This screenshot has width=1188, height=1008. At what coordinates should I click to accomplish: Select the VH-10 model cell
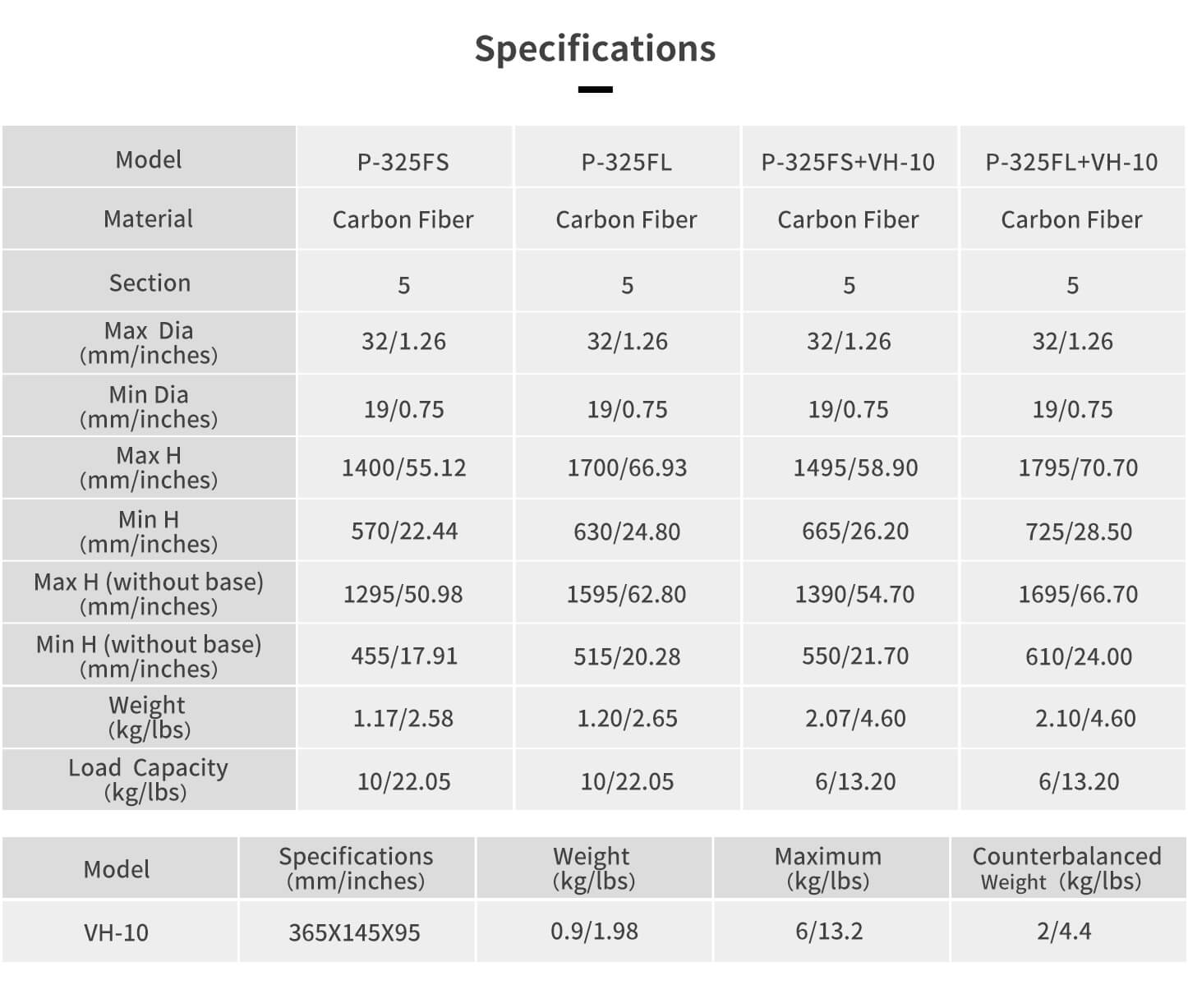coord(117,932)
